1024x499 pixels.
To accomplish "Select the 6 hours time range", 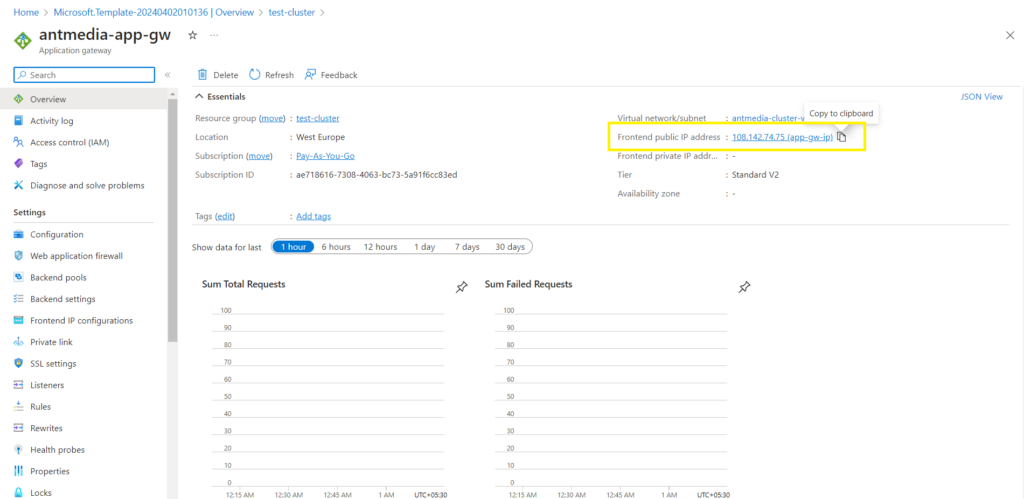I will point(336,247).
